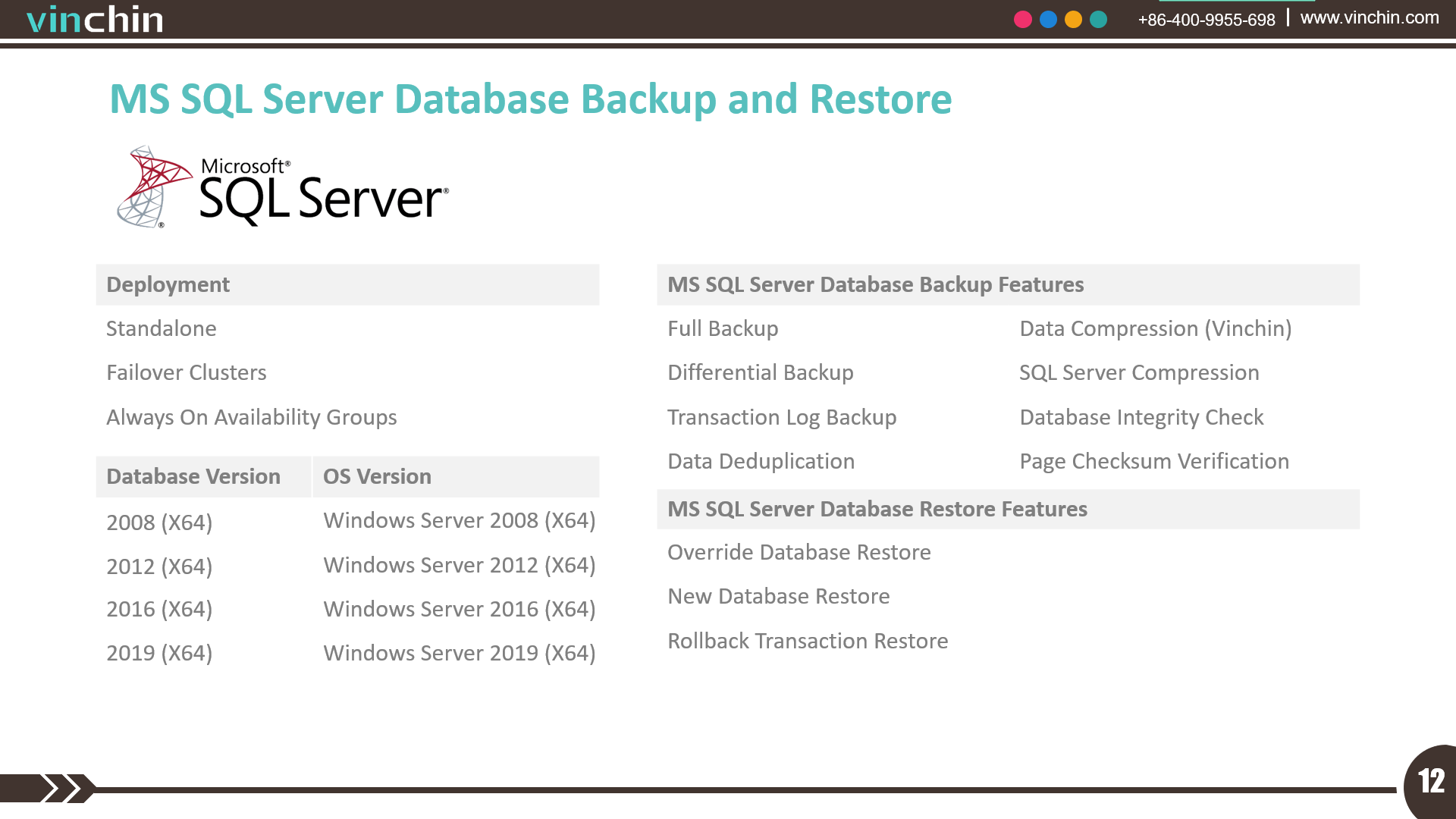This screenshot has width=1456, height=819.
Task: Select the 2016 (X64) database version
Action: click(x=159, y=609)
